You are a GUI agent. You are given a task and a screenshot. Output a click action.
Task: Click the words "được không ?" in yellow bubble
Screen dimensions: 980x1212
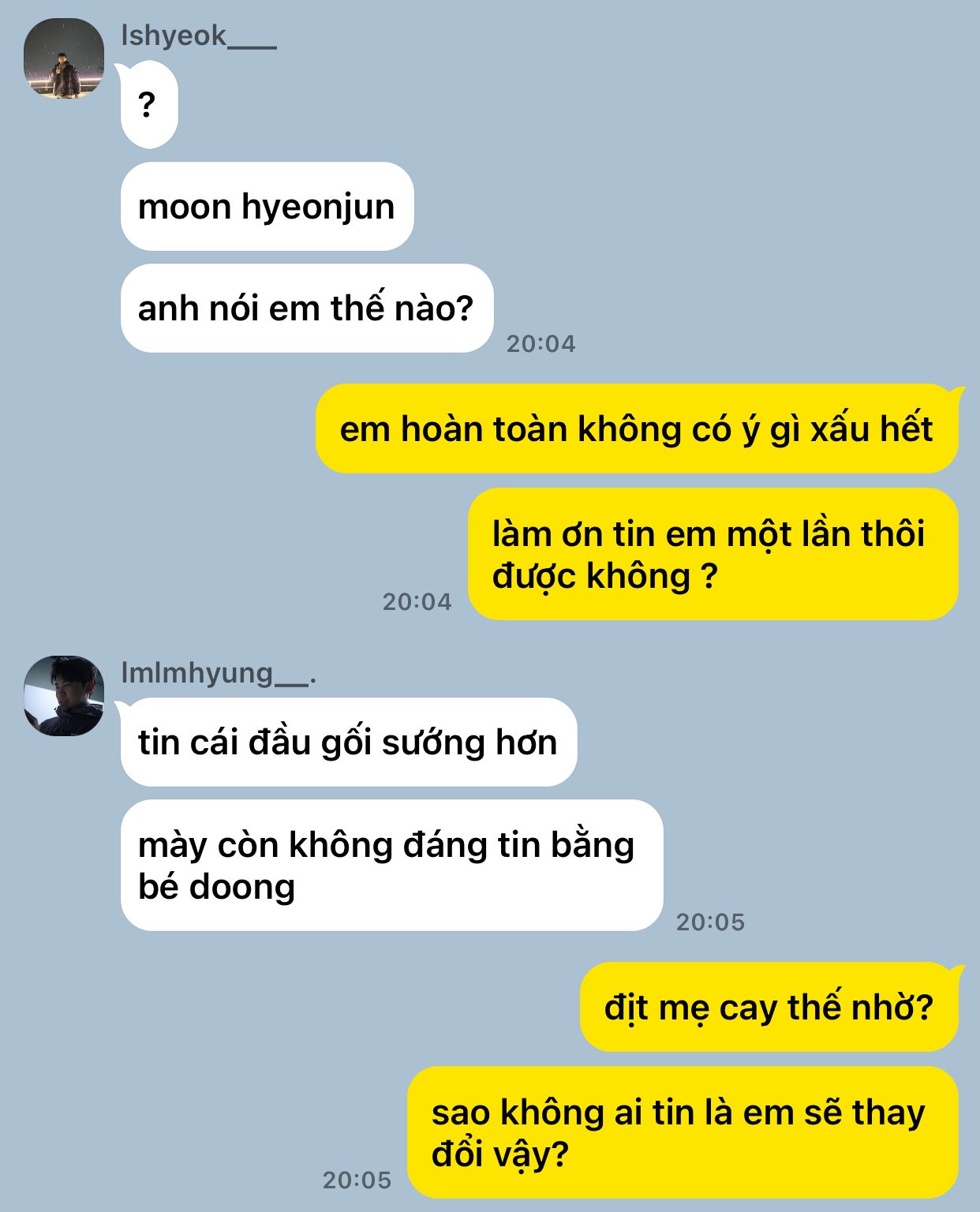[605, 576]
